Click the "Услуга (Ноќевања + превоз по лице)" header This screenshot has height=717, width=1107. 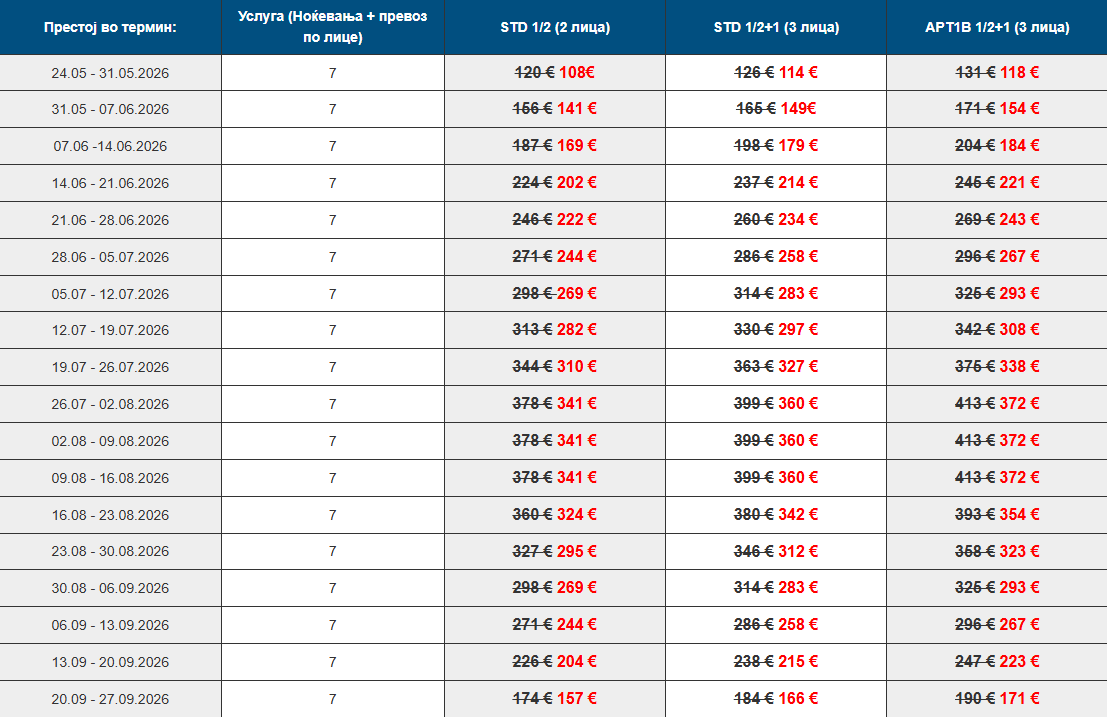tap(332, 27)
